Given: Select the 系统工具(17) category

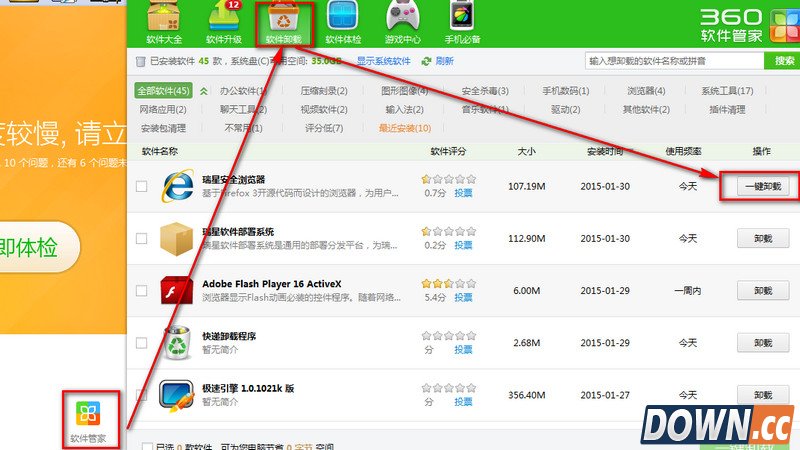Looking at the screenshot, I should point(727,91).
